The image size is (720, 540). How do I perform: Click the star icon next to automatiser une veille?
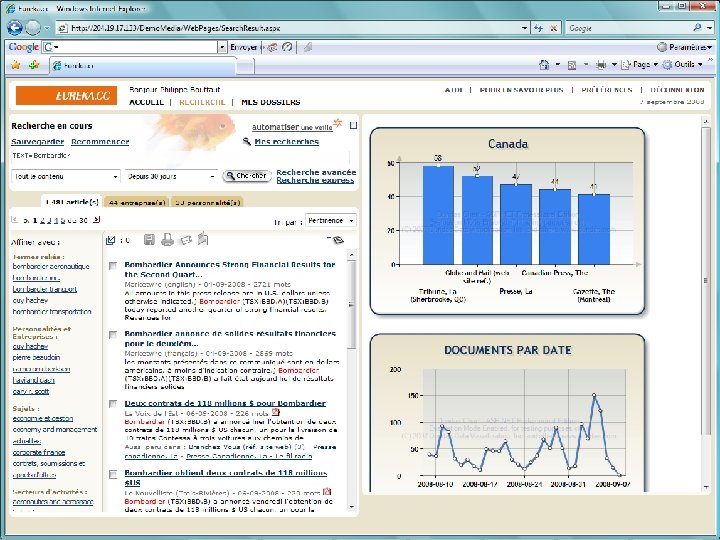pyautogui.click(x=338, y=123)
